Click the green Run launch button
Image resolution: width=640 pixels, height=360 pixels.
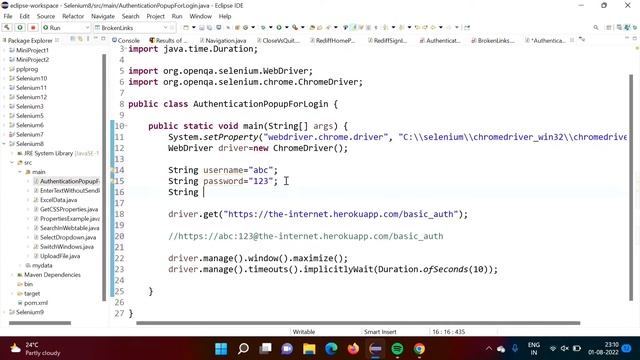[20, 27]
